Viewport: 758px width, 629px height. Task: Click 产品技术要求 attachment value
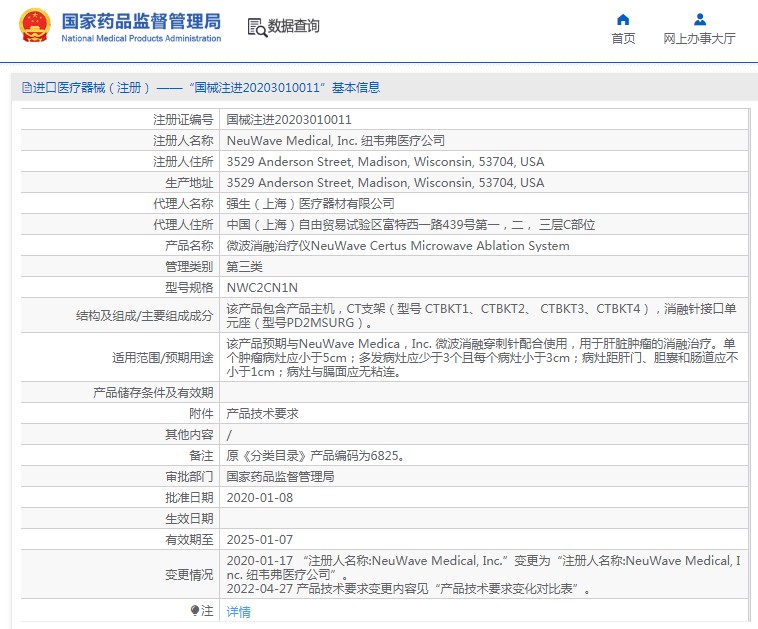point(262,414)
